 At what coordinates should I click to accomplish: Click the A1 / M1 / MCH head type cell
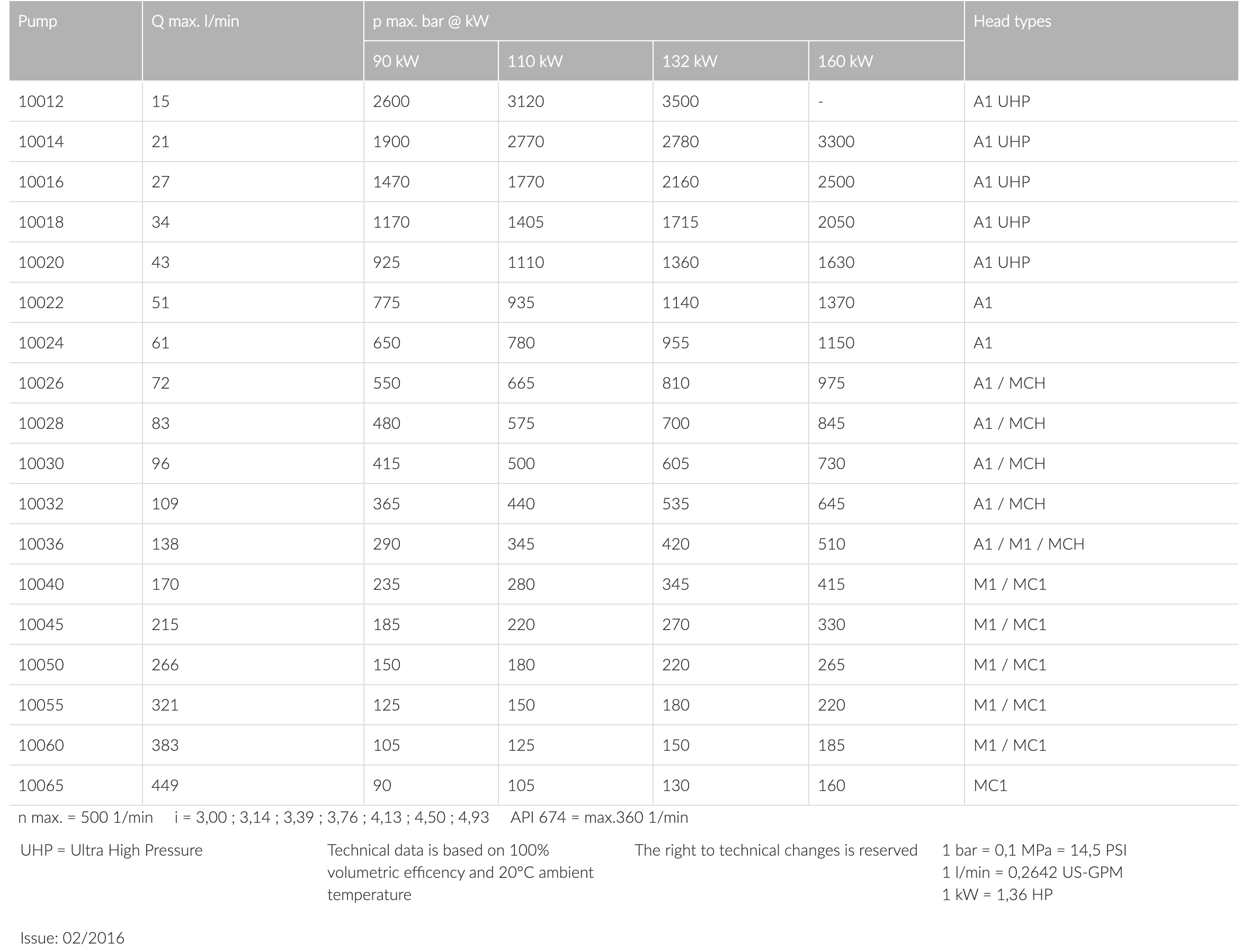pos(1029,544)
